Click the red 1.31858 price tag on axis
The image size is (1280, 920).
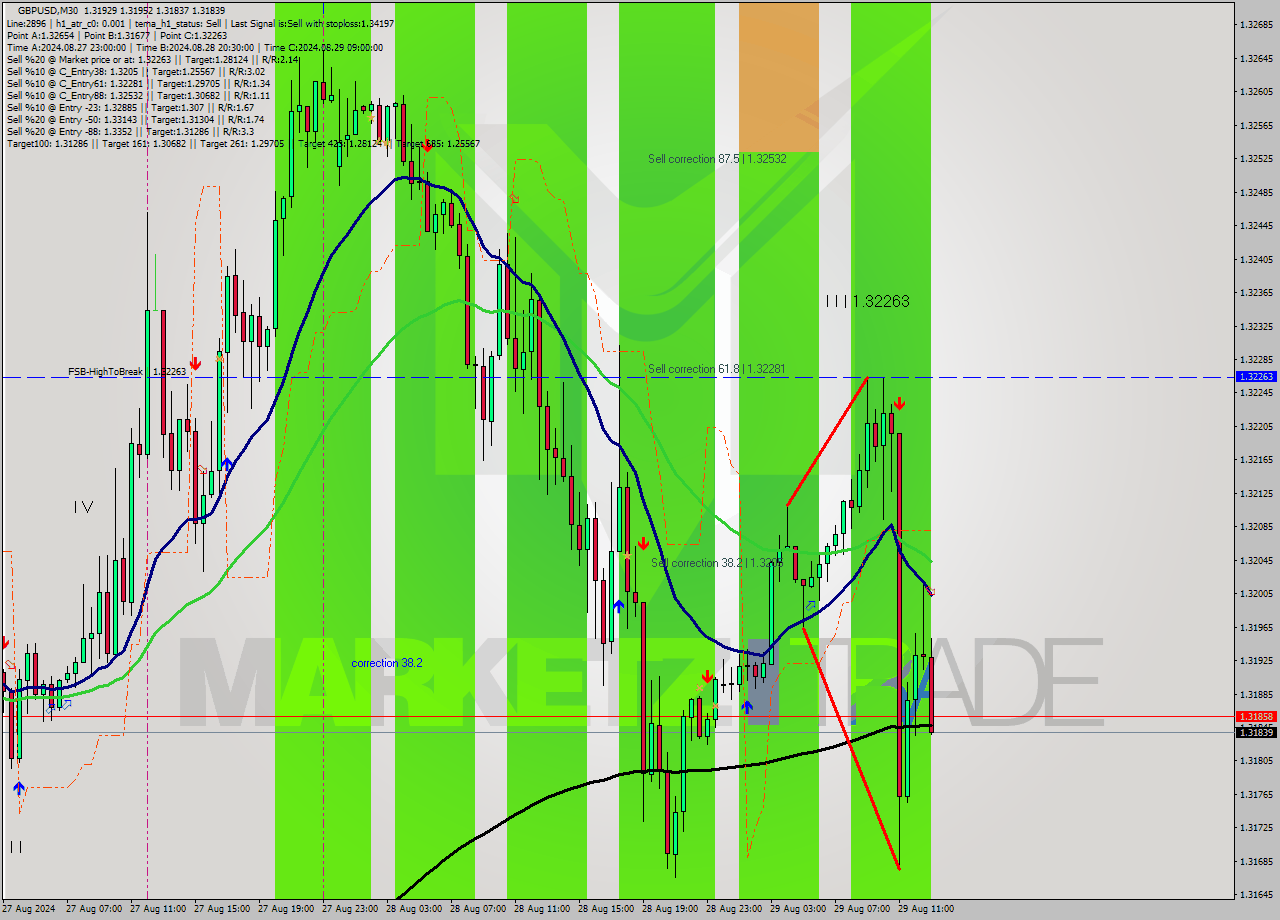1256,716
